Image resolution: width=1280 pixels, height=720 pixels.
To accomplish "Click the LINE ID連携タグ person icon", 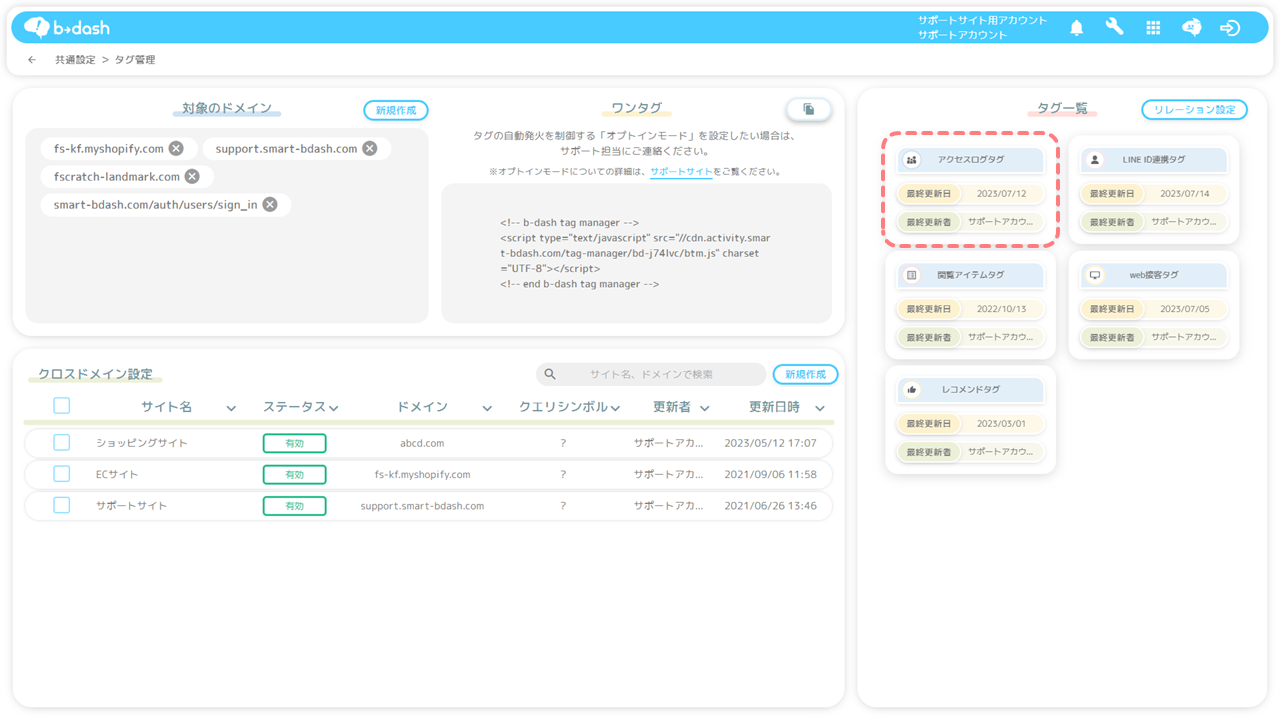I will 1095,160.
